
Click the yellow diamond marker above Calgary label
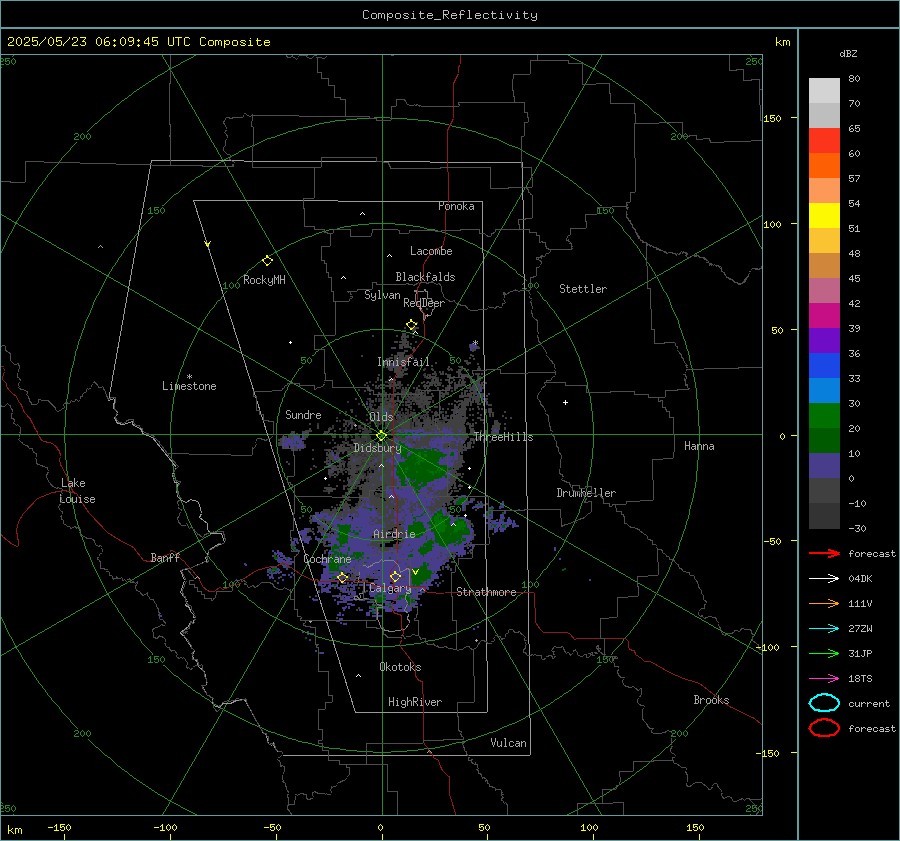click(x=395, y=576)
